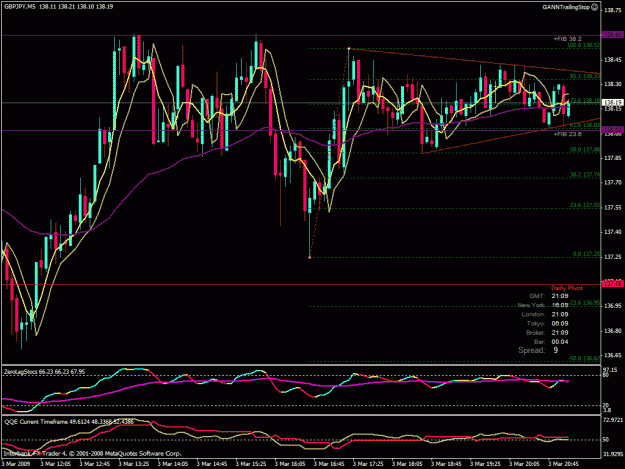Select the -23.6 136.95 Fibonacci label
Image resolution: width=625 pixels, height=469 pixels.
(584, 303)
